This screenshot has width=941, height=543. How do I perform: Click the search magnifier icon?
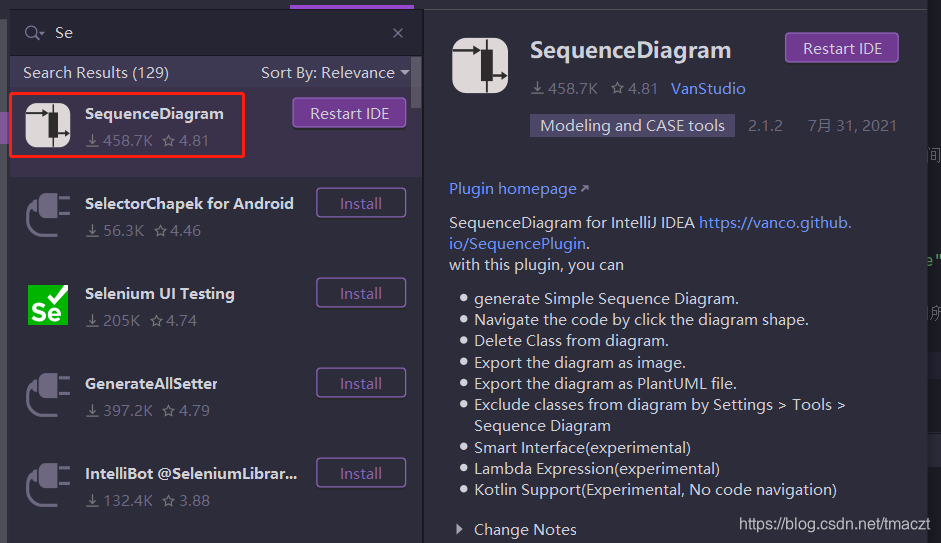(x=32, y=32)
